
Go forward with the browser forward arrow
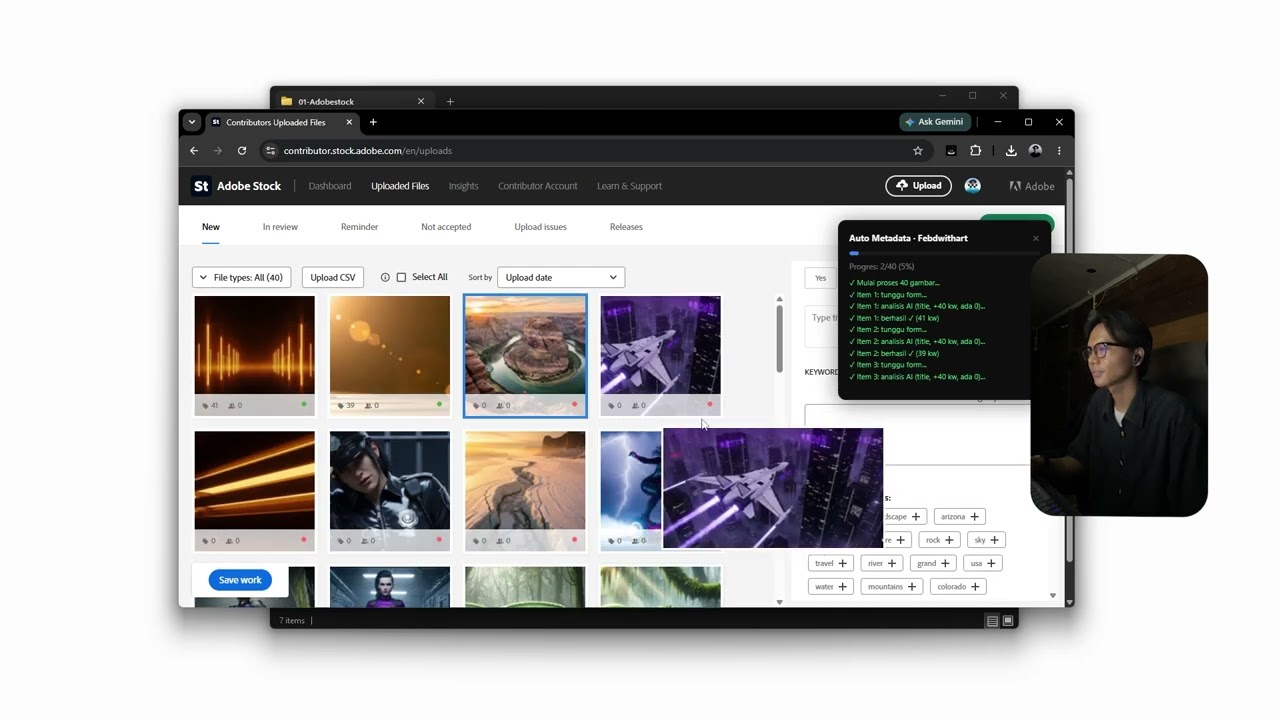click(218, 151)
